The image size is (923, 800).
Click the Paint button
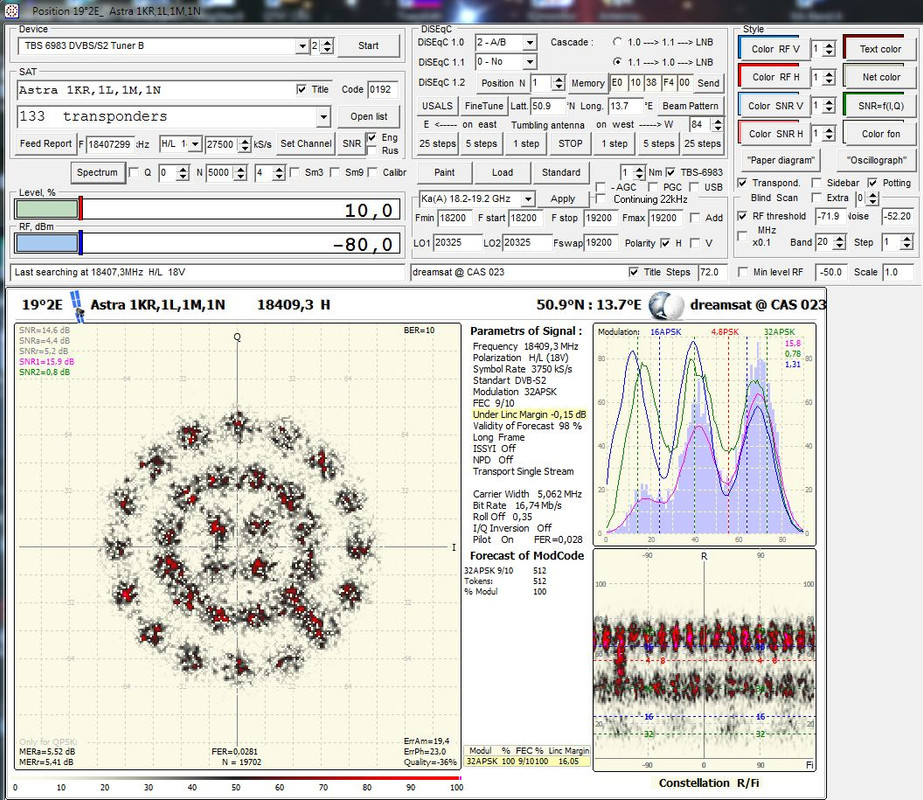tap(444, 172)
